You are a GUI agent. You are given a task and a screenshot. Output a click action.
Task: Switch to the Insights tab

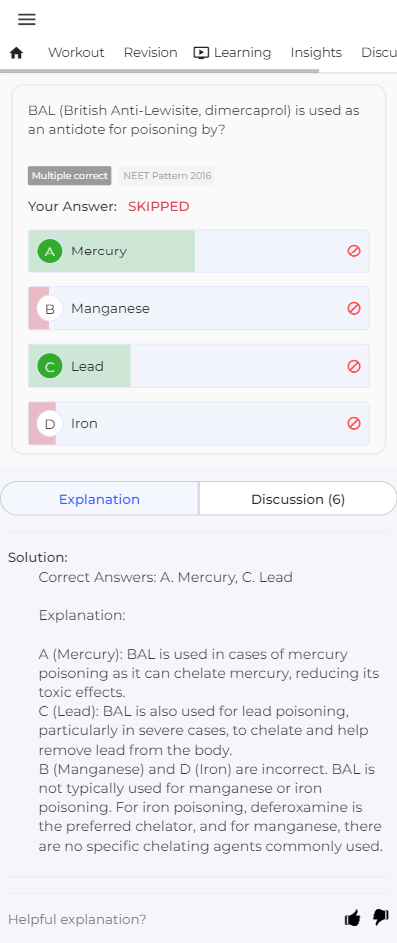[x=316, y=53]
